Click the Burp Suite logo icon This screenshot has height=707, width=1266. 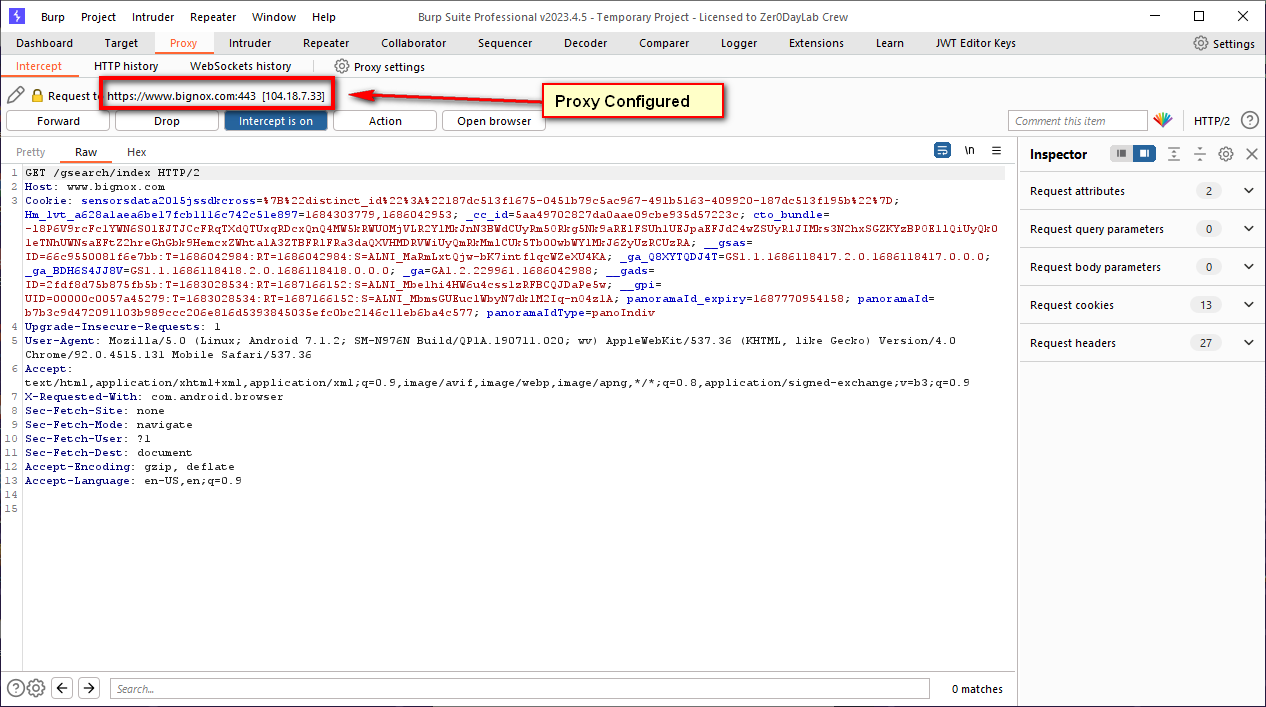click(17, 16)
